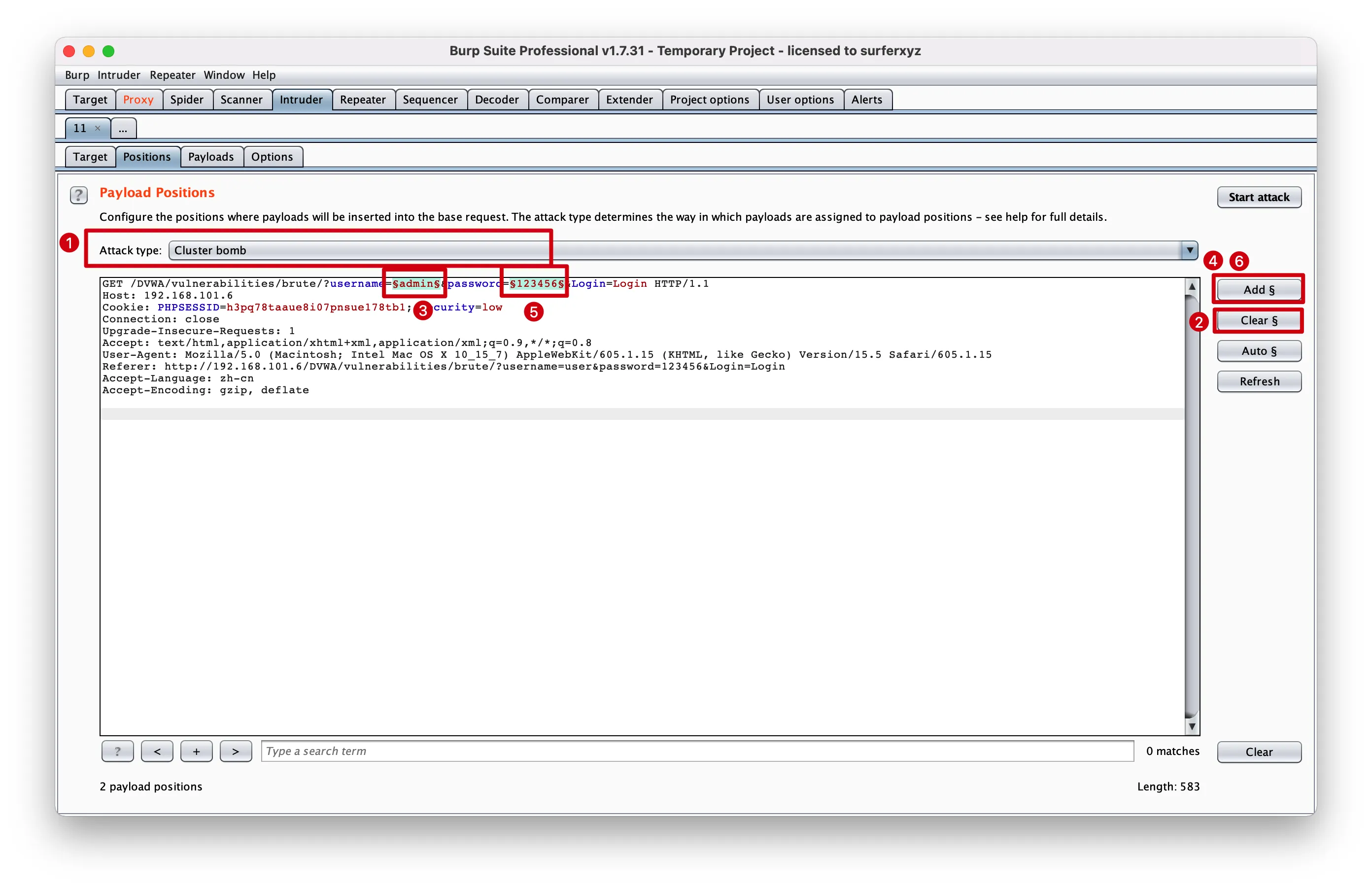Image resolution: width=1372 pixels, height=889 pixels.
Task: Open a new attack tab with ...
Action: click(123, 128)
